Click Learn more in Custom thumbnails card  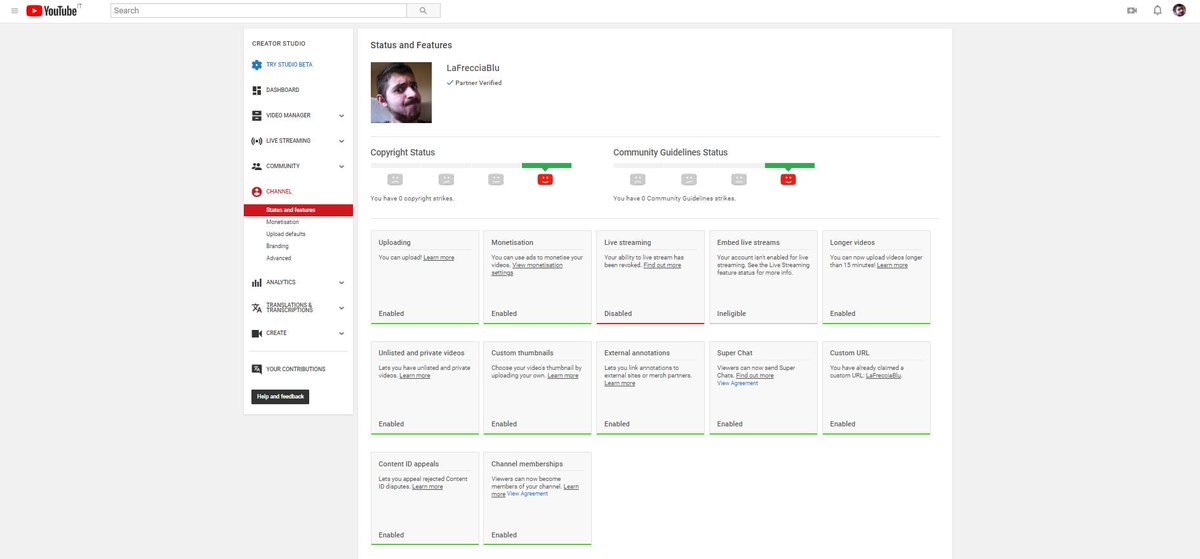click(563, 376)
